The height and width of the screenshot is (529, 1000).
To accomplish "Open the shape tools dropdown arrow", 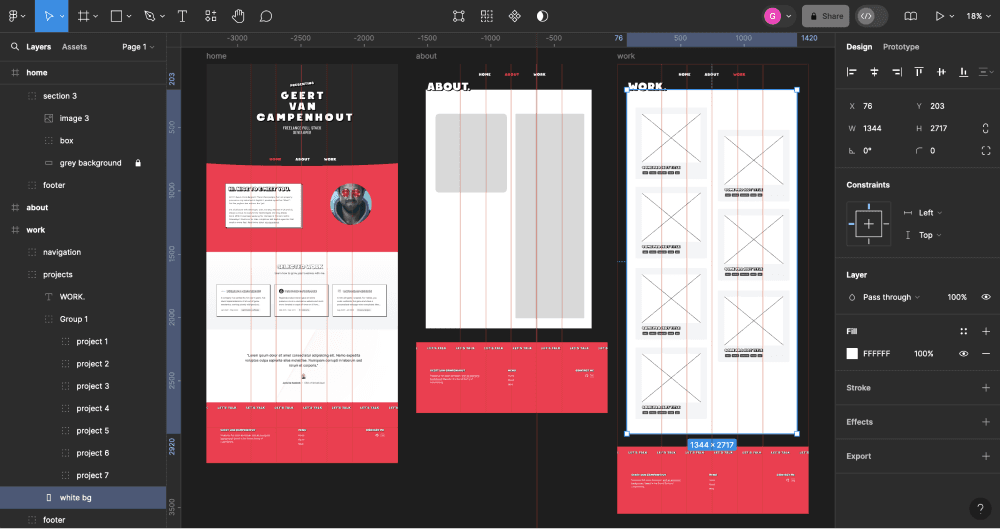I will 129,16.
